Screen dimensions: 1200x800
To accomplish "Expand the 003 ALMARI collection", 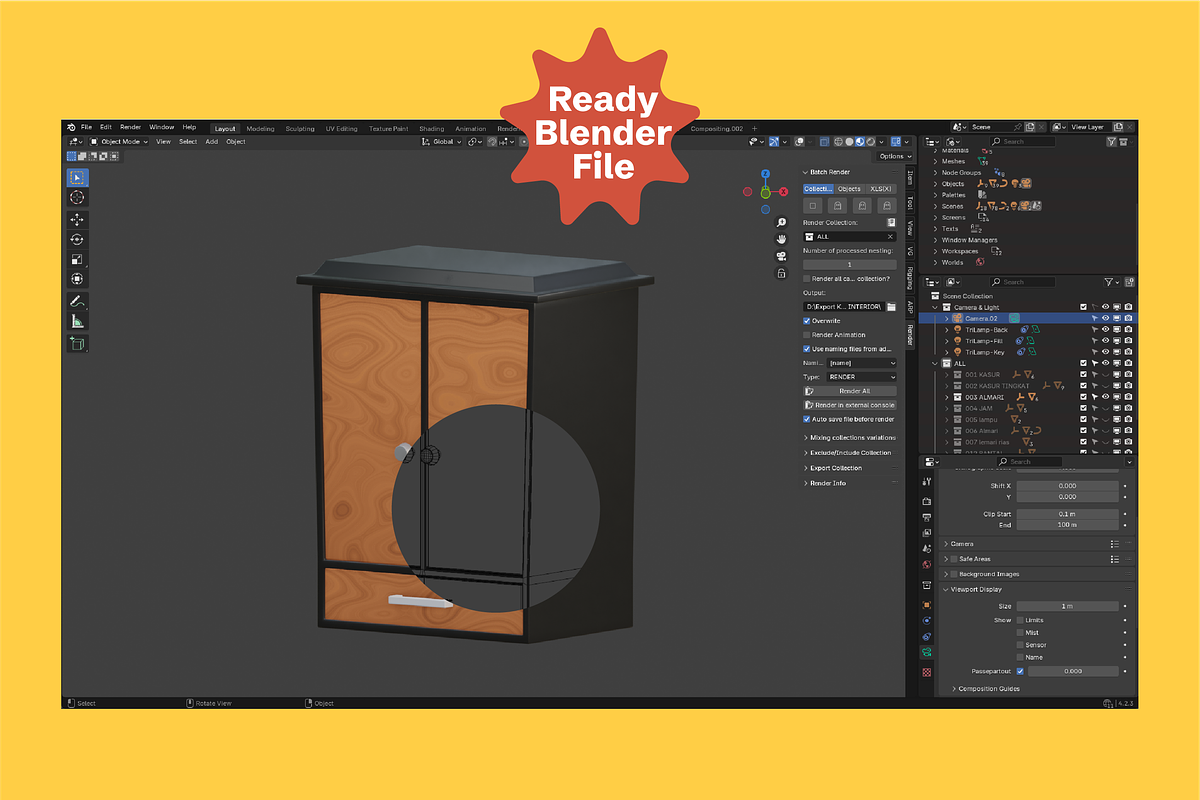I will point(948,397).
